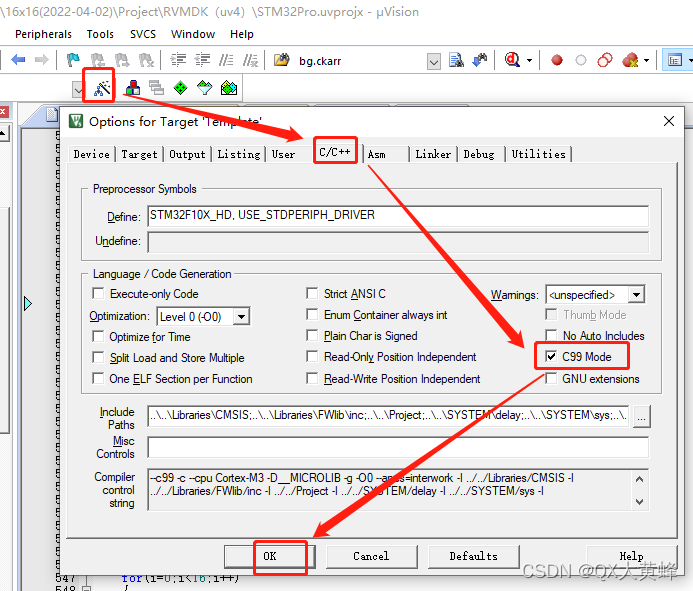The width and height of the screenshot is (693, 591).
Task: Enable GNU extensions checkbox
Action: tap(551, 378)
